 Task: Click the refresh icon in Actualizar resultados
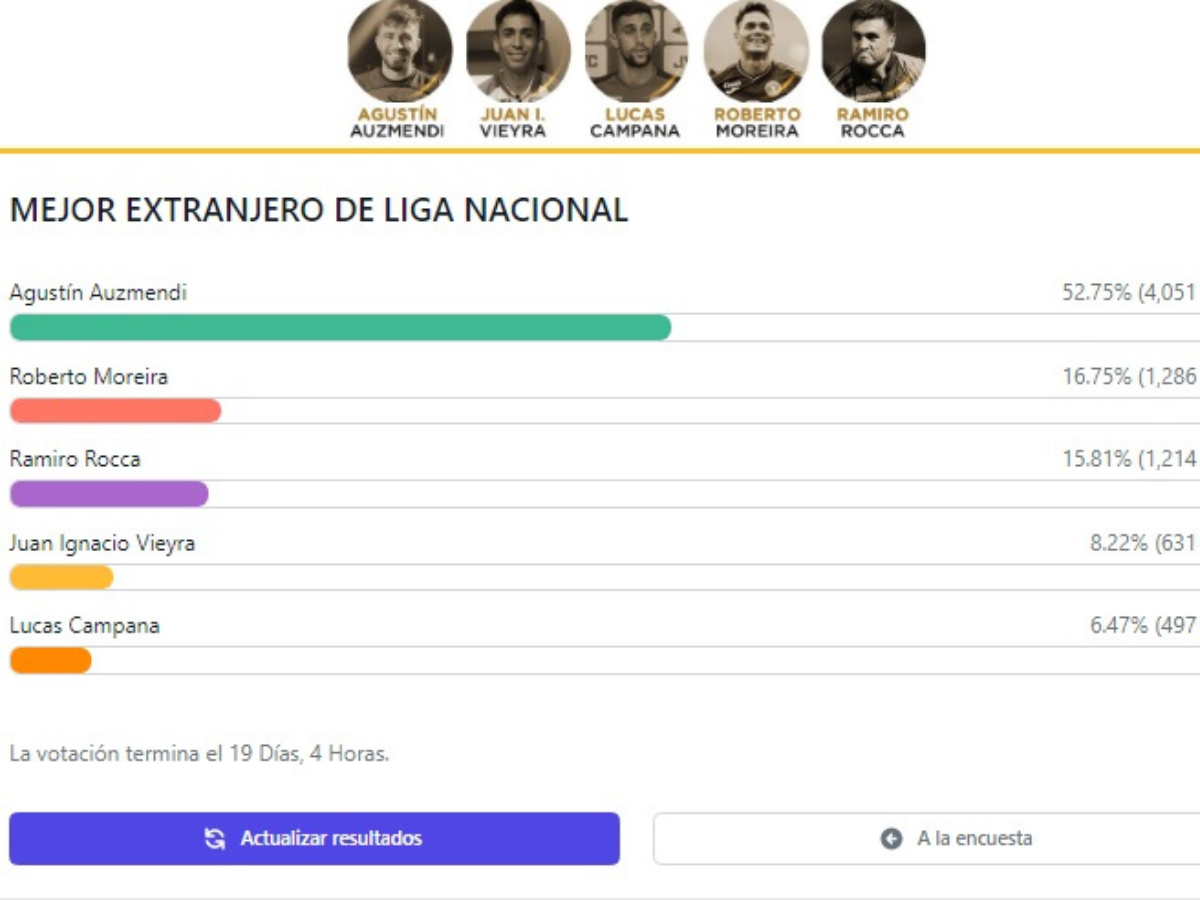(214, 839)
